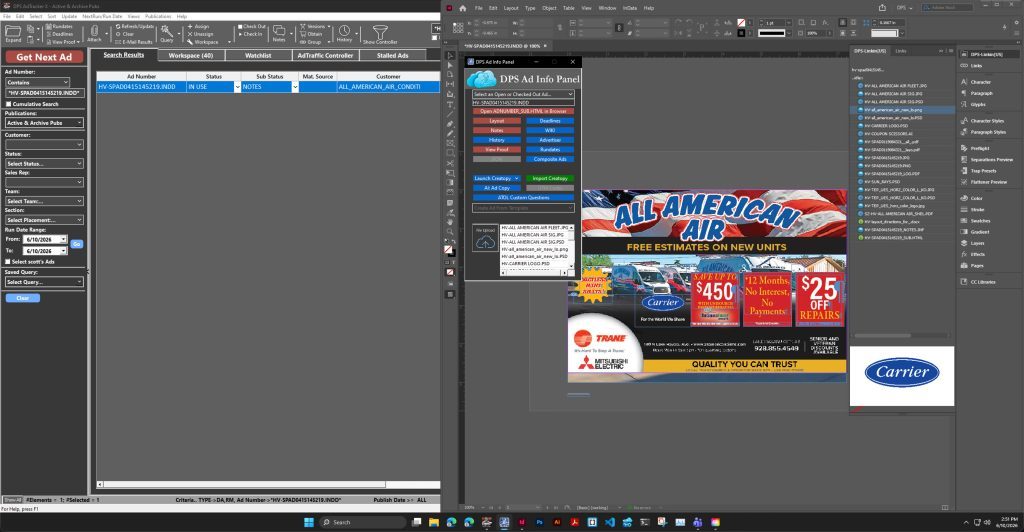Switch to the AdTraffic Controller tab

[x=325, y=55]
